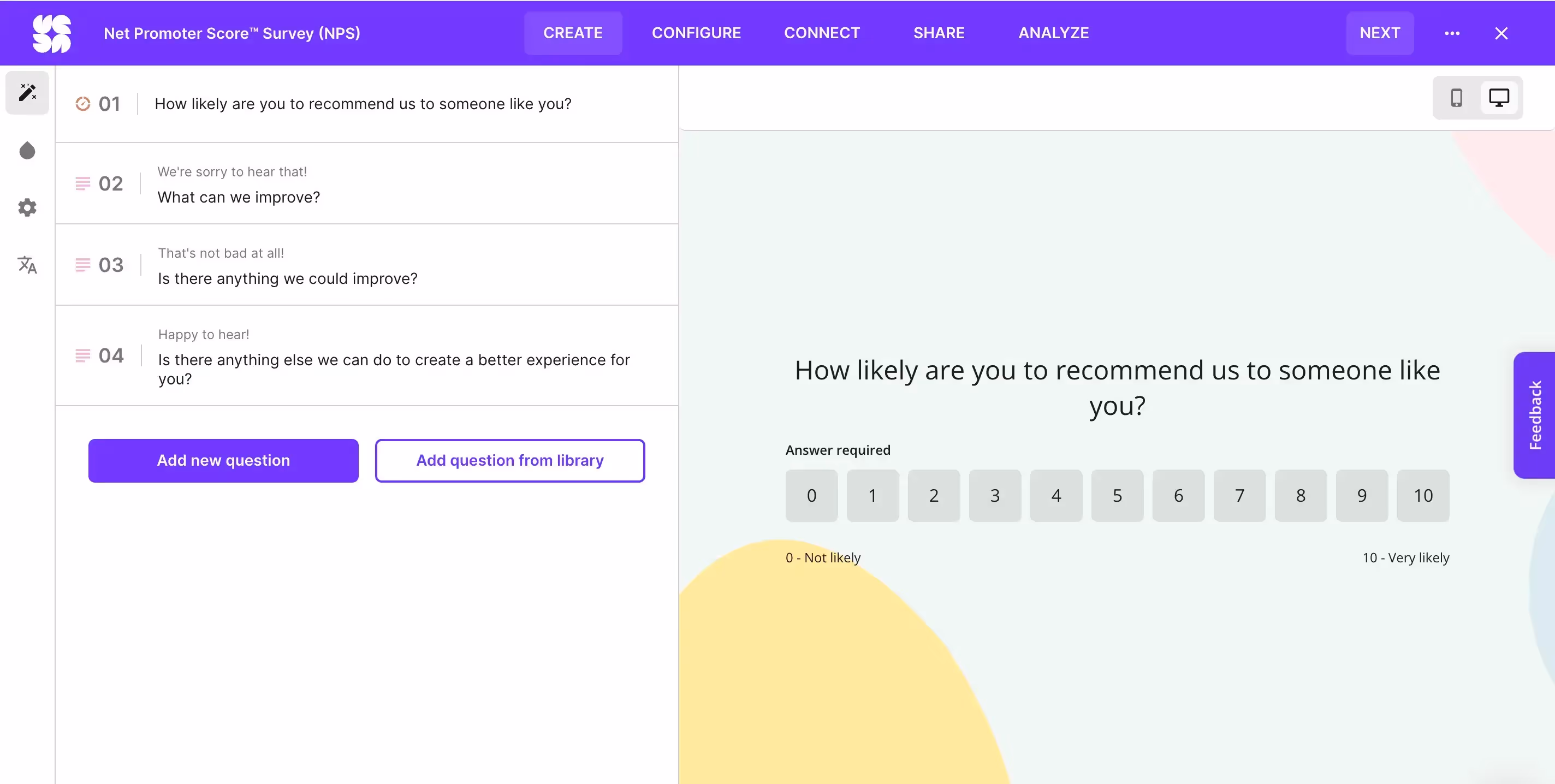Go to the CONFIGURE tab
The height and width of the screenshot is (784, 1555).
[696, 33]
